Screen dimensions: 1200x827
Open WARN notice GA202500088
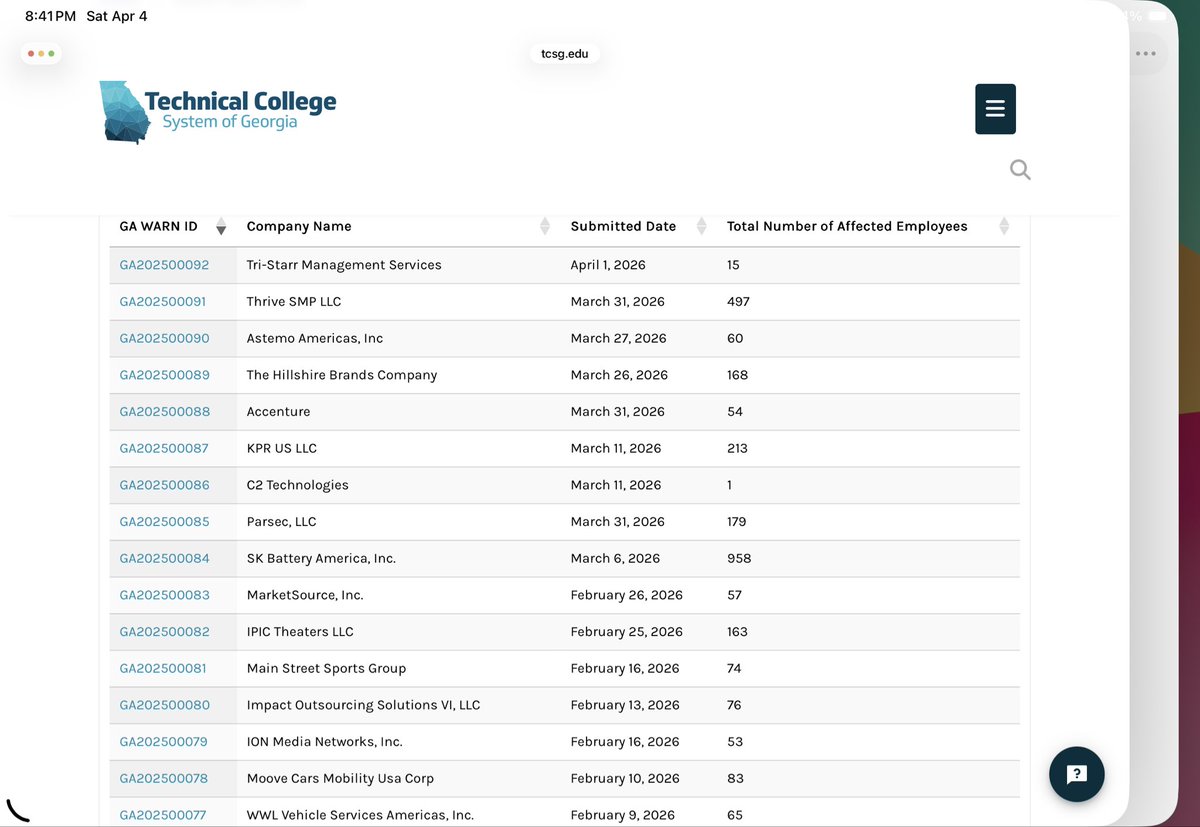pyautogui.click(x=164, y=411)
